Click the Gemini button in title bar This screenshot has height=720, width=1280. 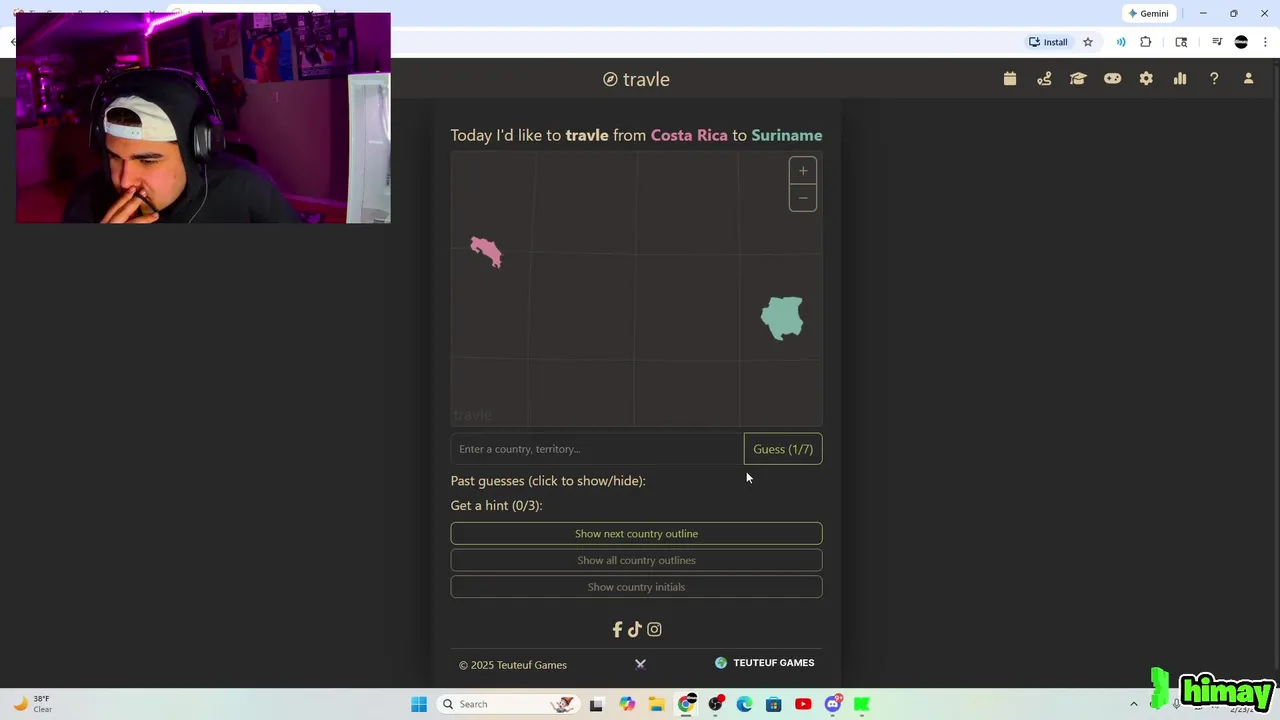(1148, 13)
